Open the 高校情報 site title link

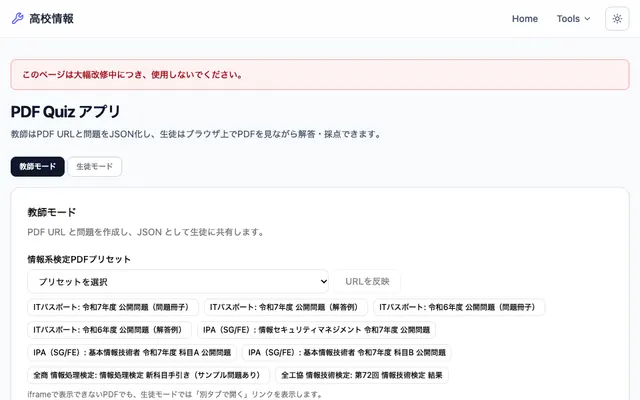[51, 19]
